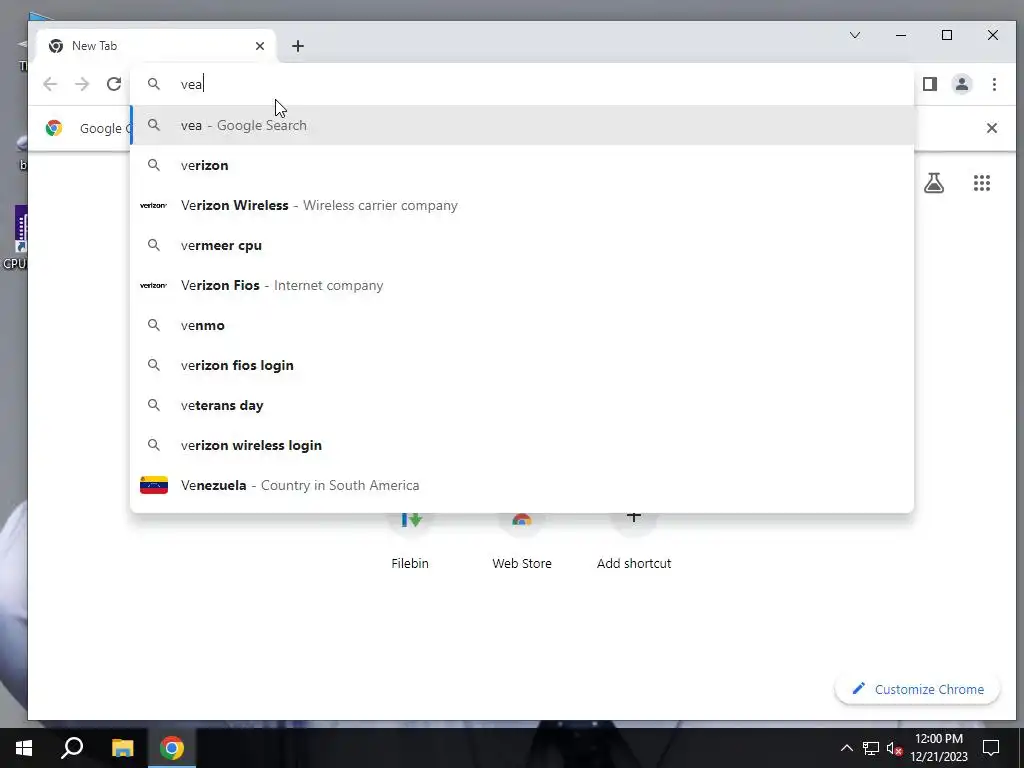
Task: Open the Chrome side panel
Action: 930,84
